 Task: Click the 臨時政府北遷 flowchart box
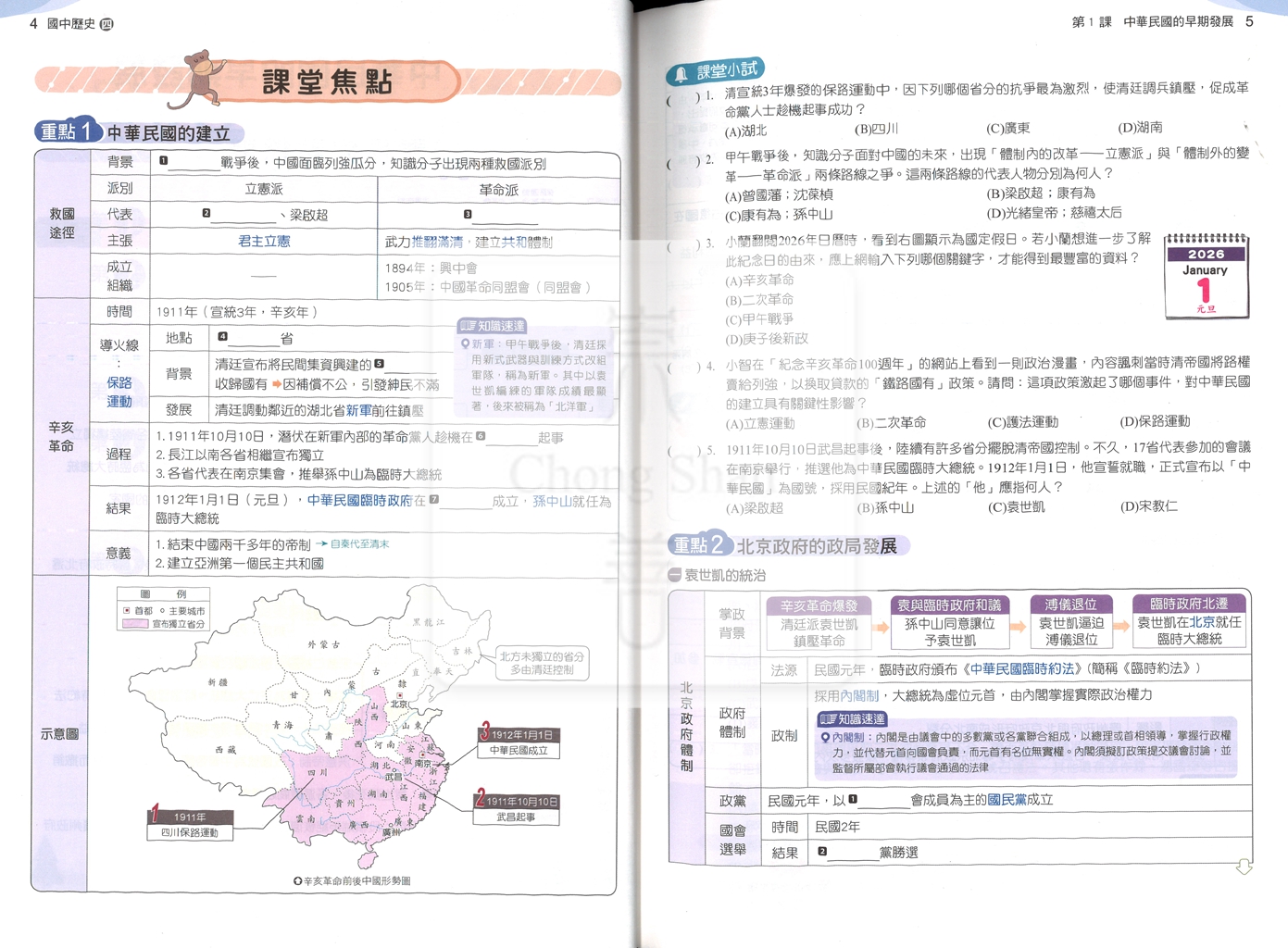1189,620
